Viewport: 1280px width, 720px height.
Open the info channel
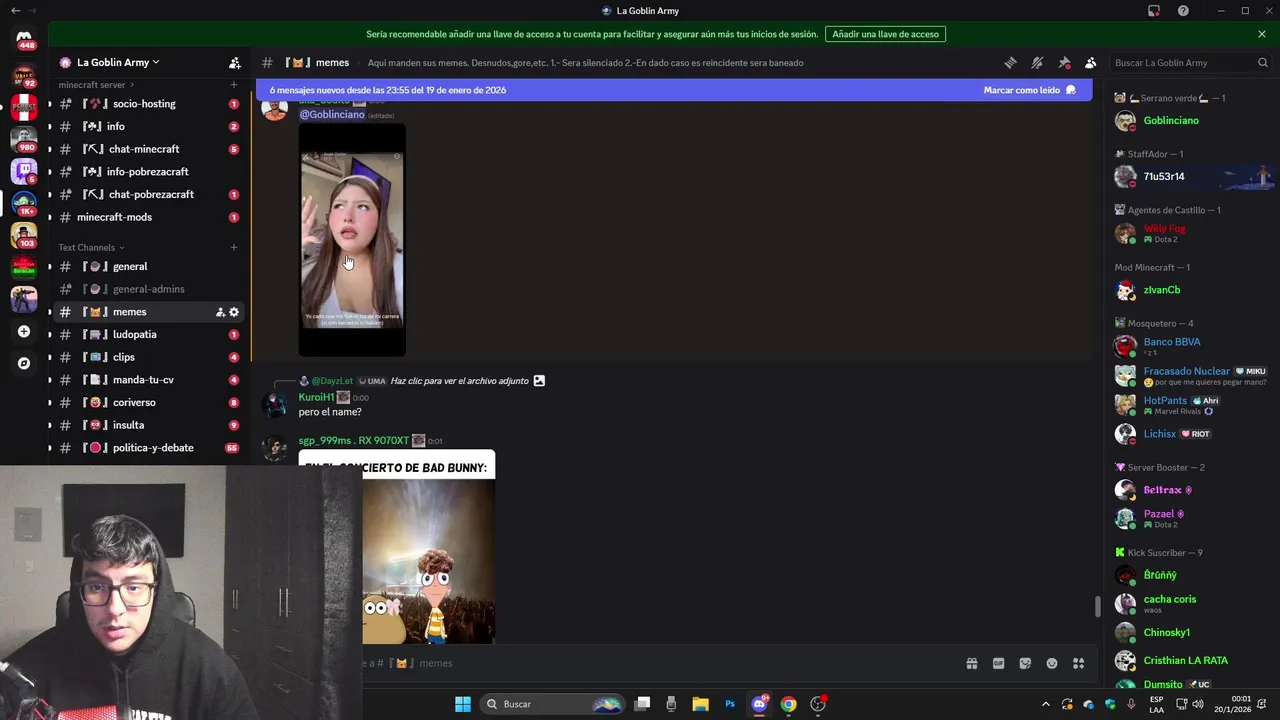tap(149, 127)
